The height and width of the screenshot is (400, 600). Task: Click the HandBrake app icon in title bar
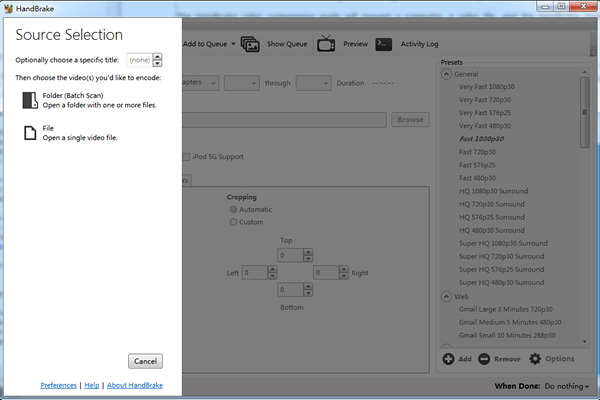click(x=8, y=8)
